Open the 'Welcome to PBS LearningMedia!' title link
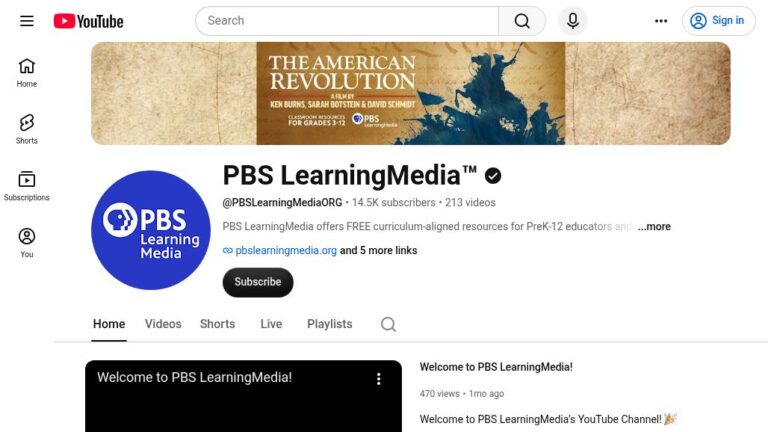The image size is (768, 432). click(x=496, y=367)
